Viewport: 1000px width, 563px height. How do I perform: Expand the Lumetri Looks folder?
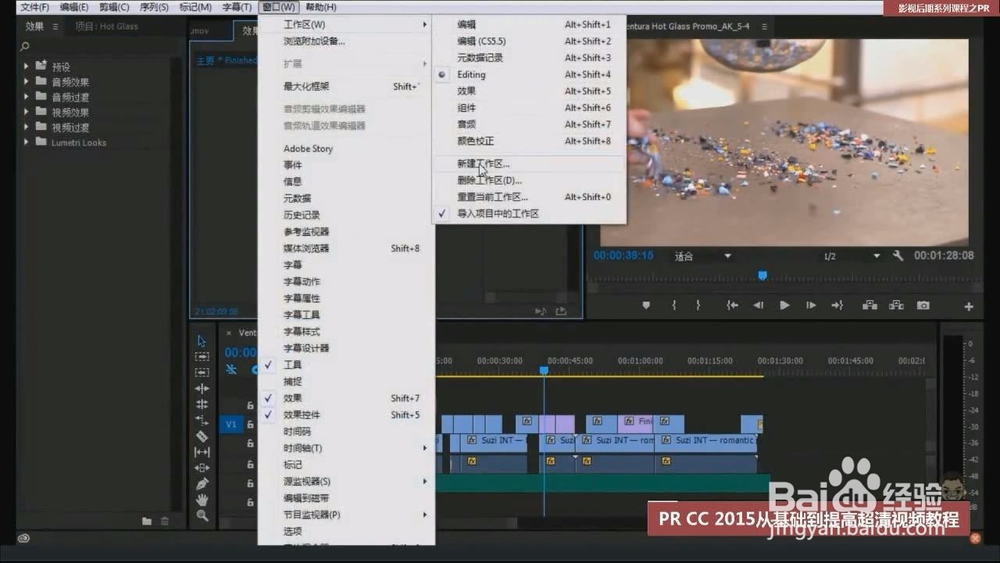pos(26,142)
